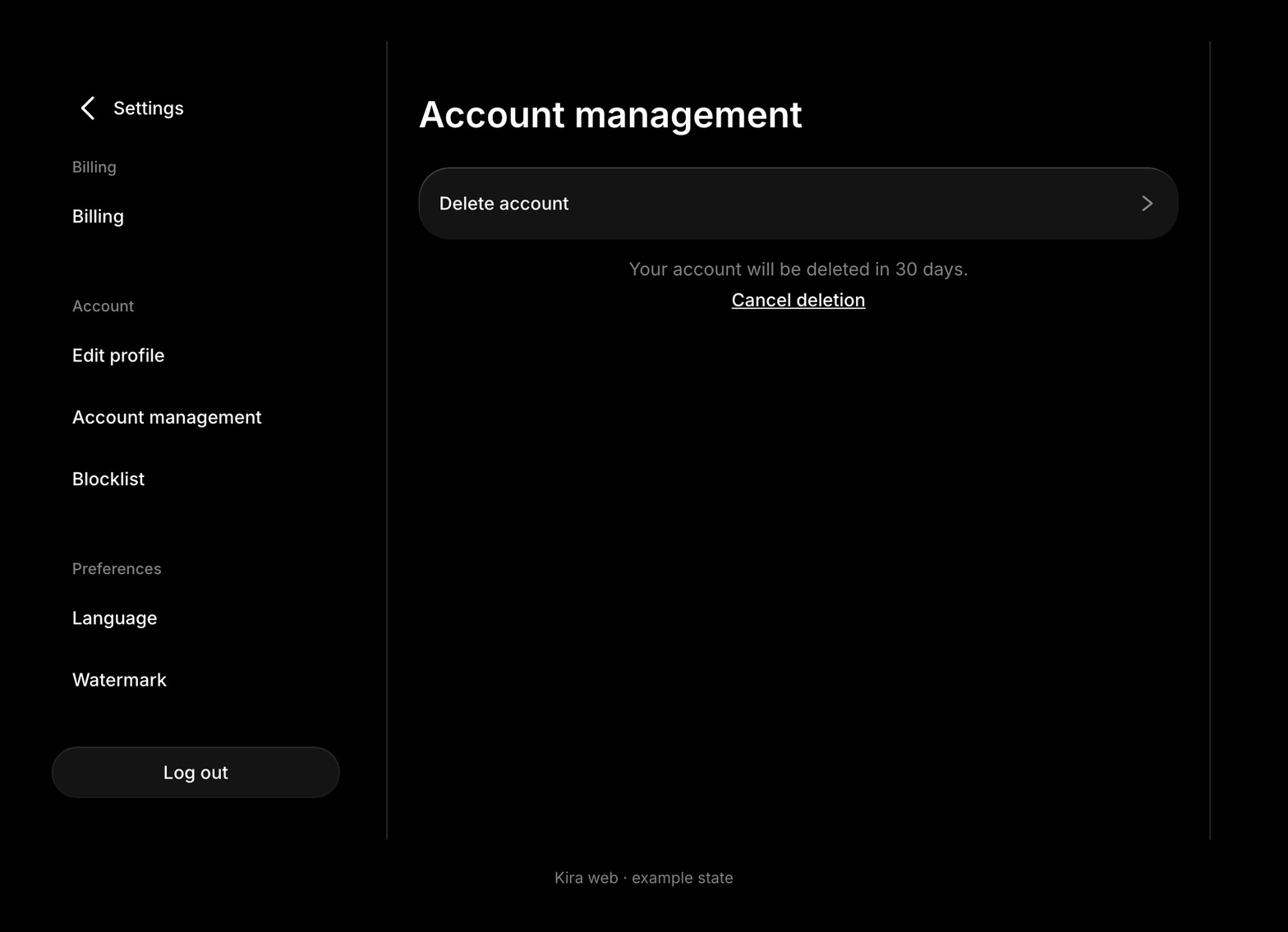This screenshot has width=1288, height=932.
Task: Open the Billing settings page
Action: pyautogui.click(x=98, y=217)
